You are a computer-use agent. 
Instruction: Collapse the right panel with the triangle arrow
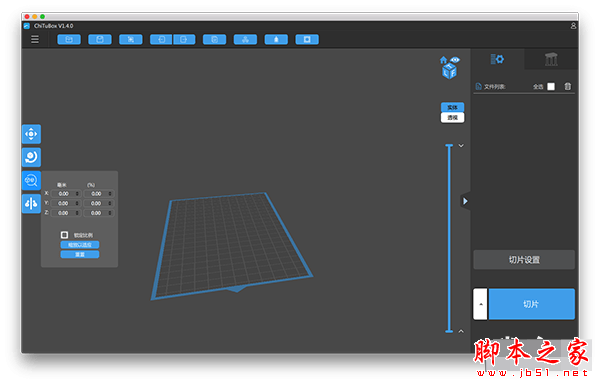(x=465, y=201)
